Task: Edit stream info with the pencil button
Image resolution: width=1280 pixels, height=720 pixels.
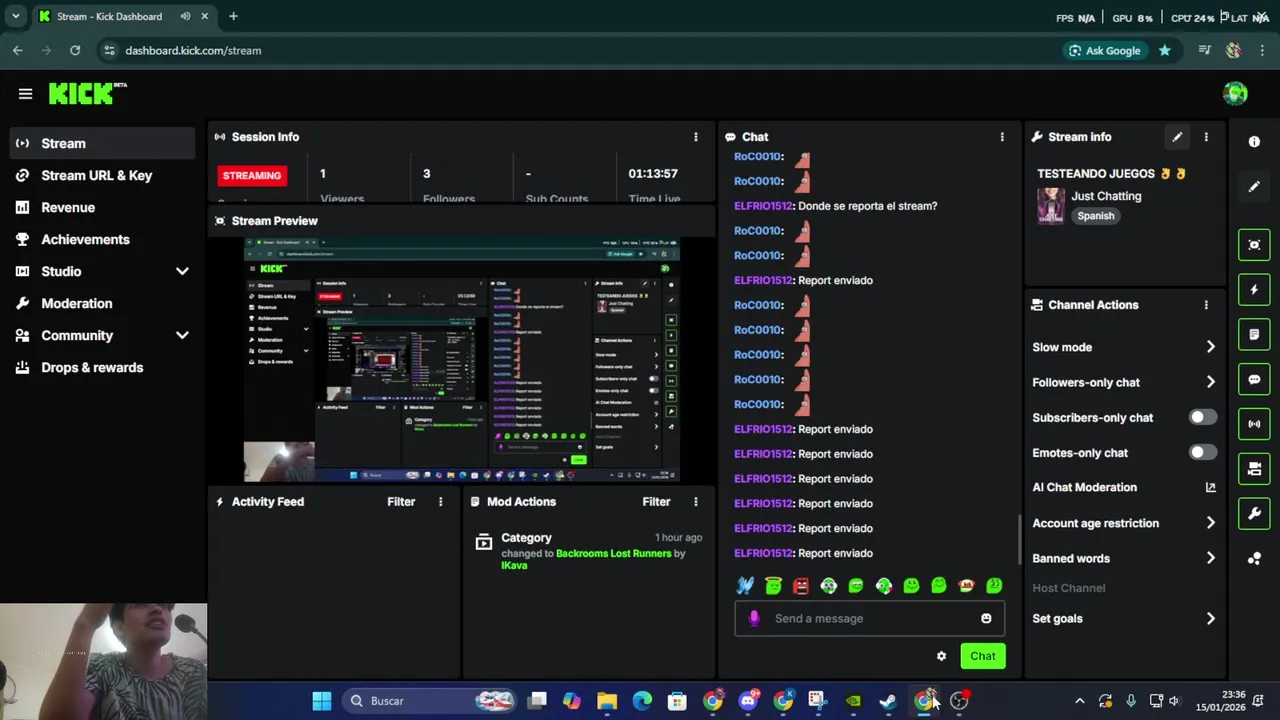Action: click(1177, 137)
